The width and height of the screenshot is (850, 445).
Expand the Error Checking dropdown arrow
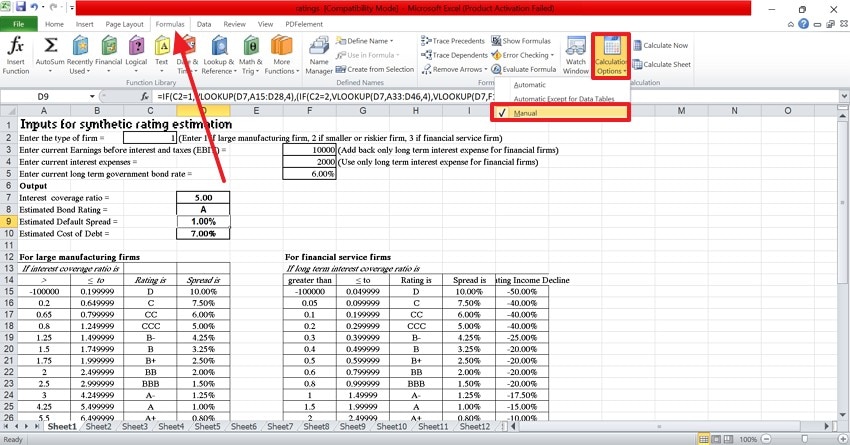552,55
